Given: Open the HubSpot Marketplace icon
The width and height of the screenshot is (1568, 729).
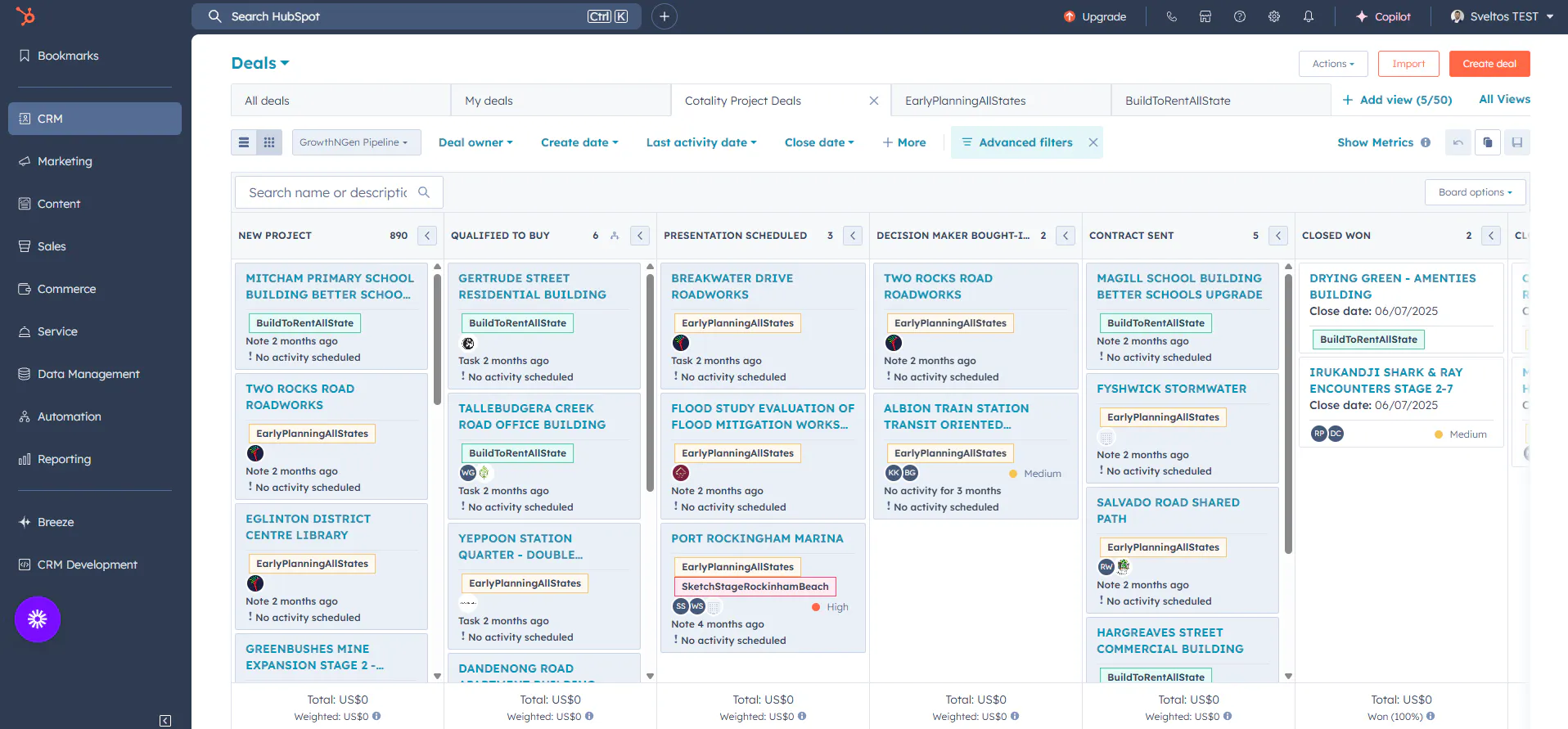Looking at the screenshot, I should 1205,16.
